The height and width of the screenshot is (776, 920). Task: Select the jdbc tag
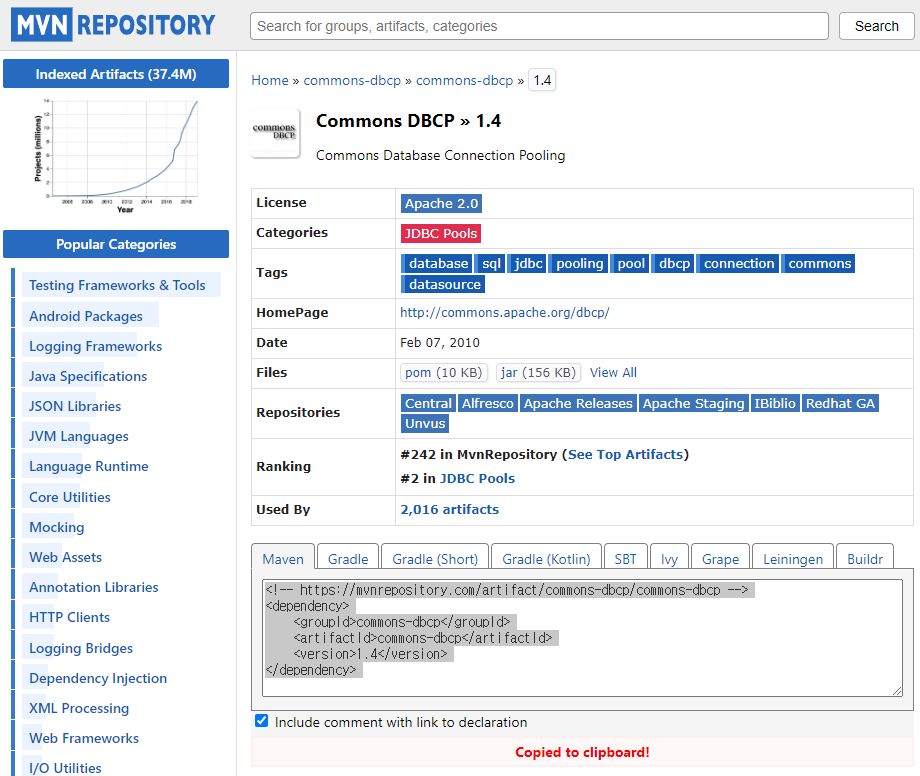click(x=527, y=263)
